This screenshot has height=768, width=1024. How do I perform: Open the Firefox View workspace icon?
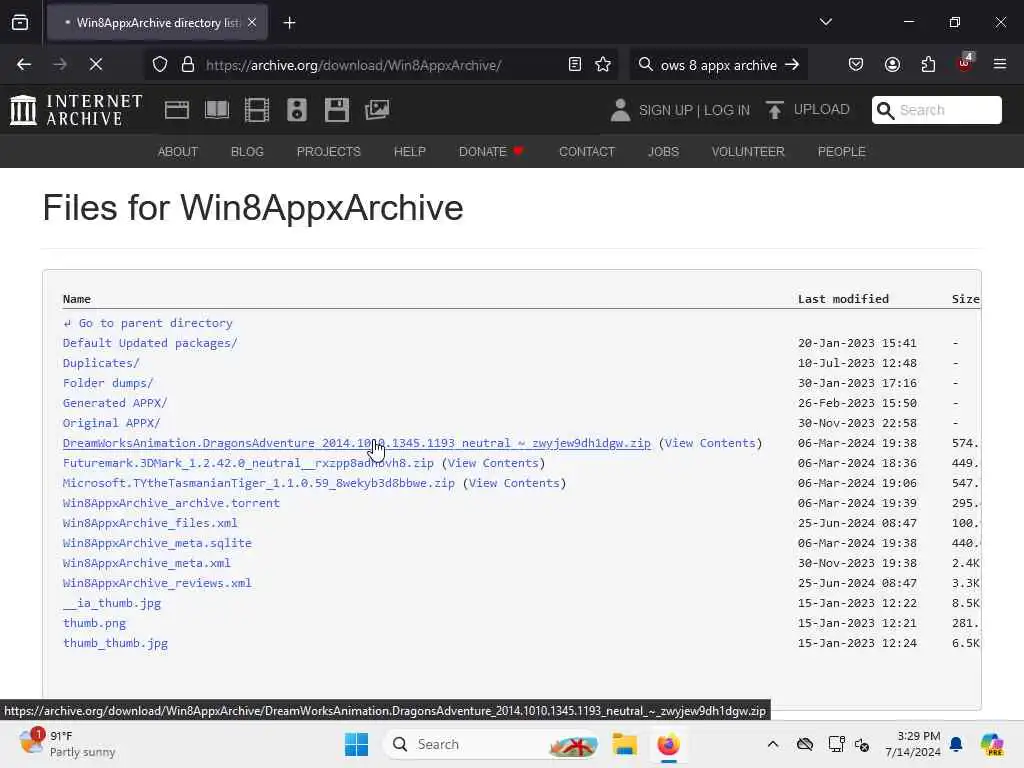tap(20, 23)
